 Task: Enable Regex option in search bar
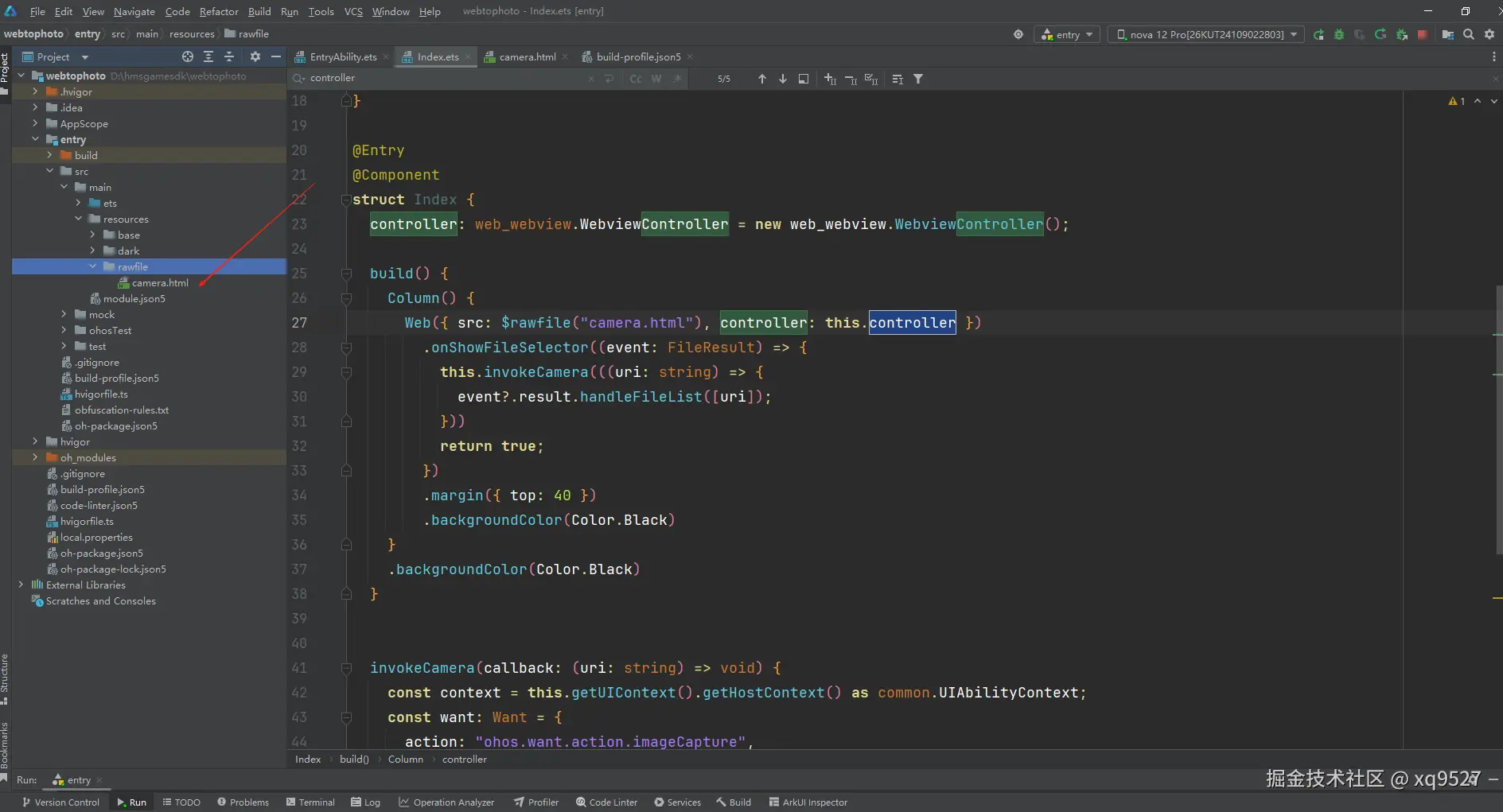click(676, 79)
